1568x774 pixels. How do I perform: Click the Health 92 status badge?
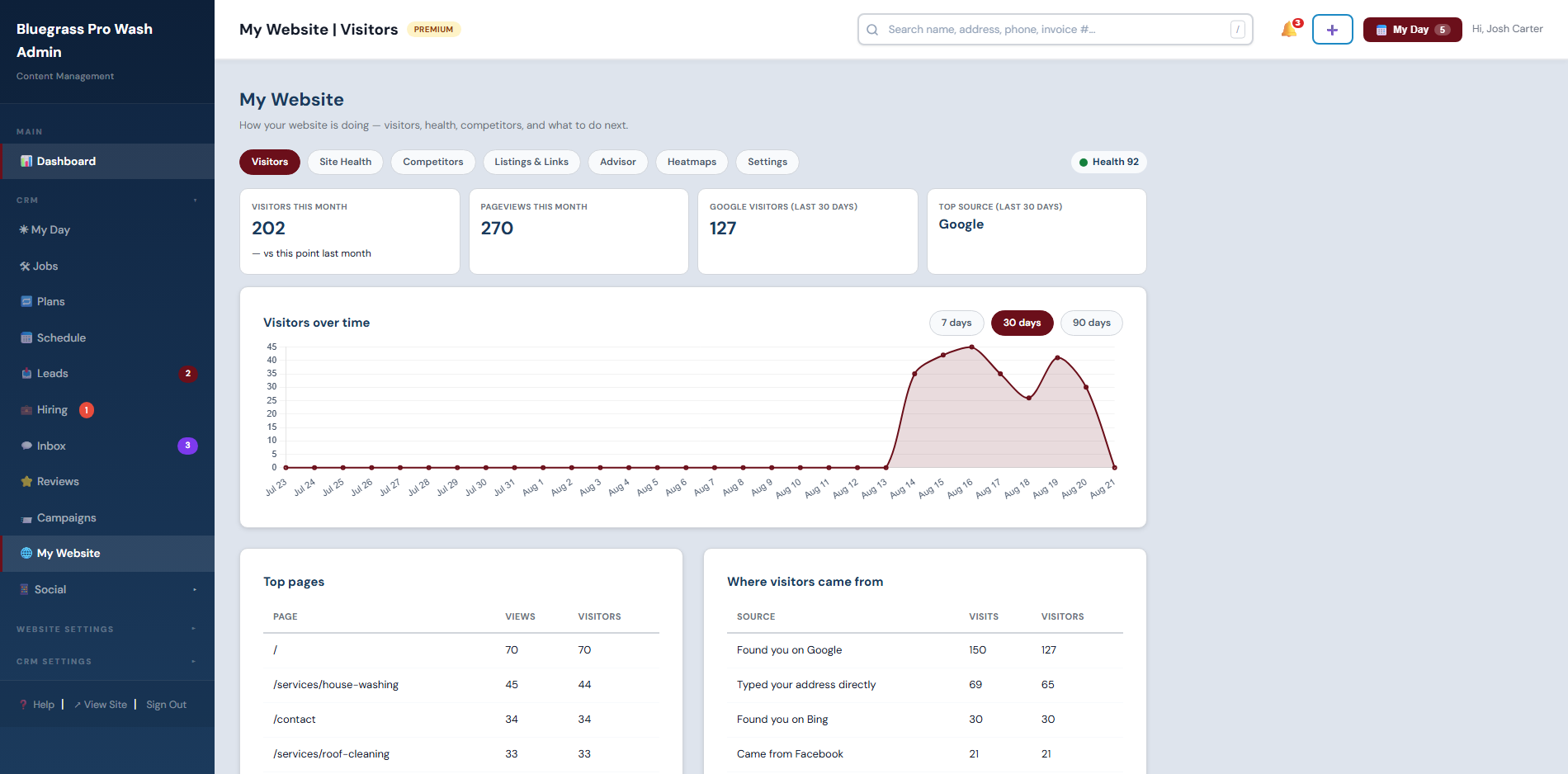point(1109,163)
